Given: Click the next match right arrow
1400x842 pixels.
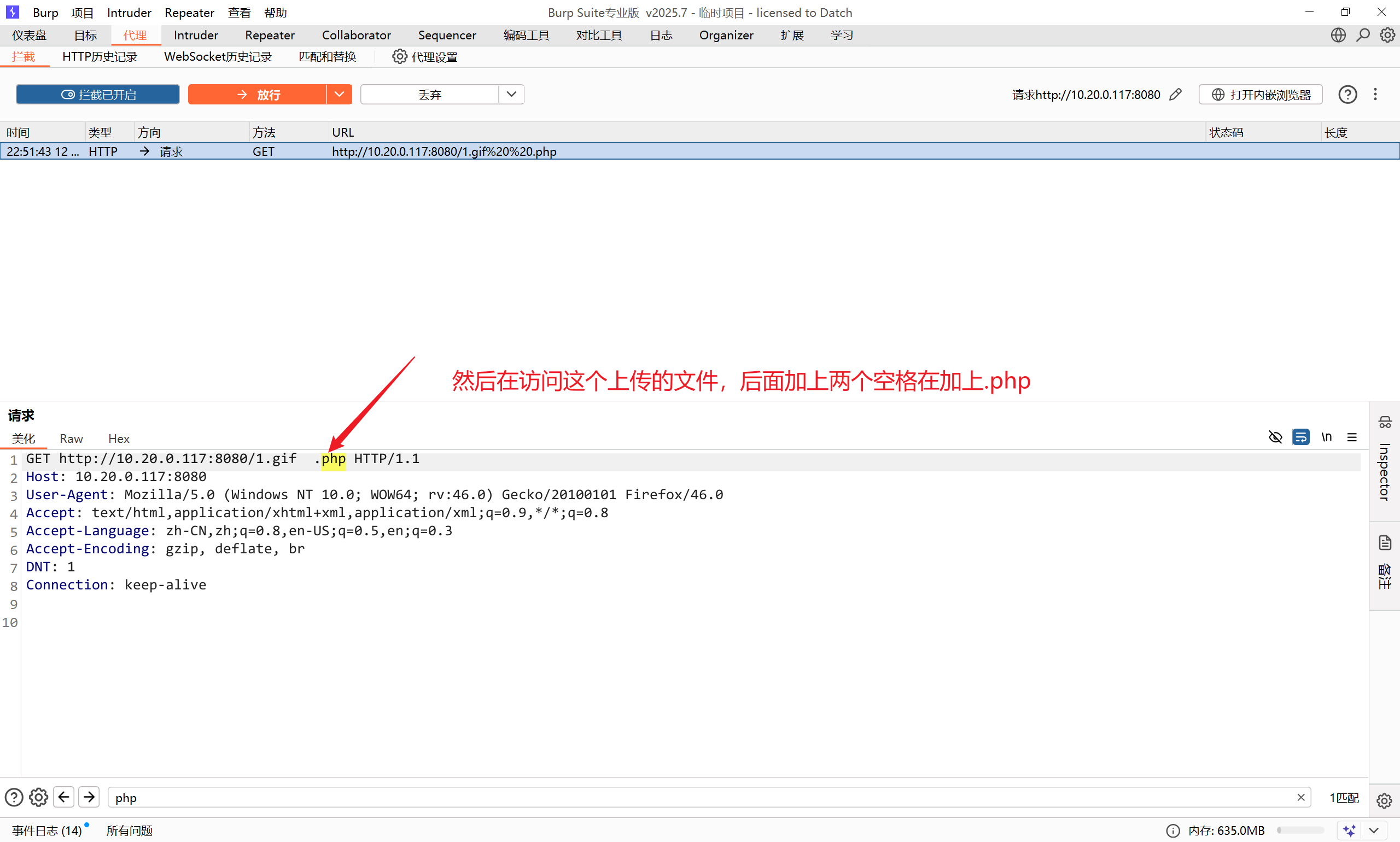Looking at the screenshot, I should [x=89, y=797].
